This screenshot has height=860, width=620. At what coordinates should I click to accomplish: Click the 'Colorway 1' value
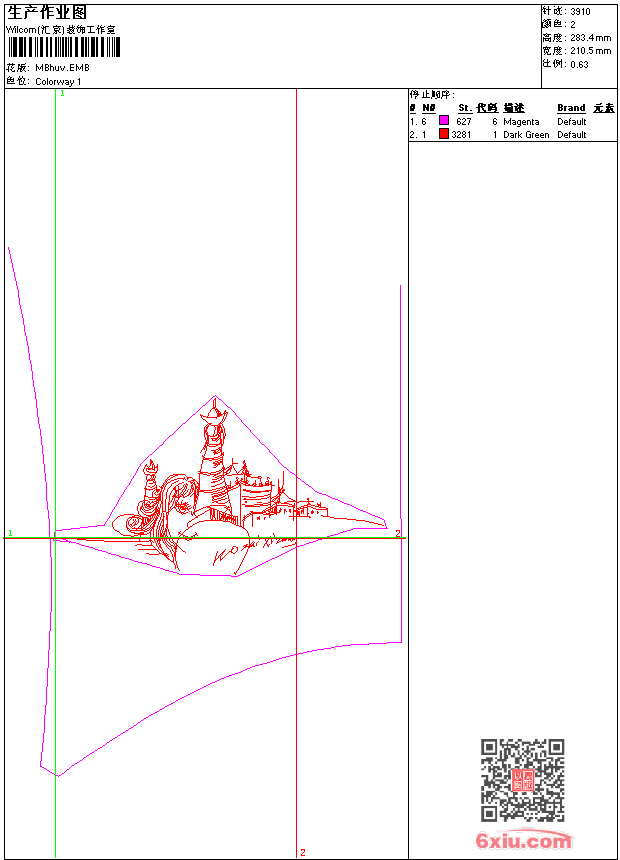click(x=58, y=82)
